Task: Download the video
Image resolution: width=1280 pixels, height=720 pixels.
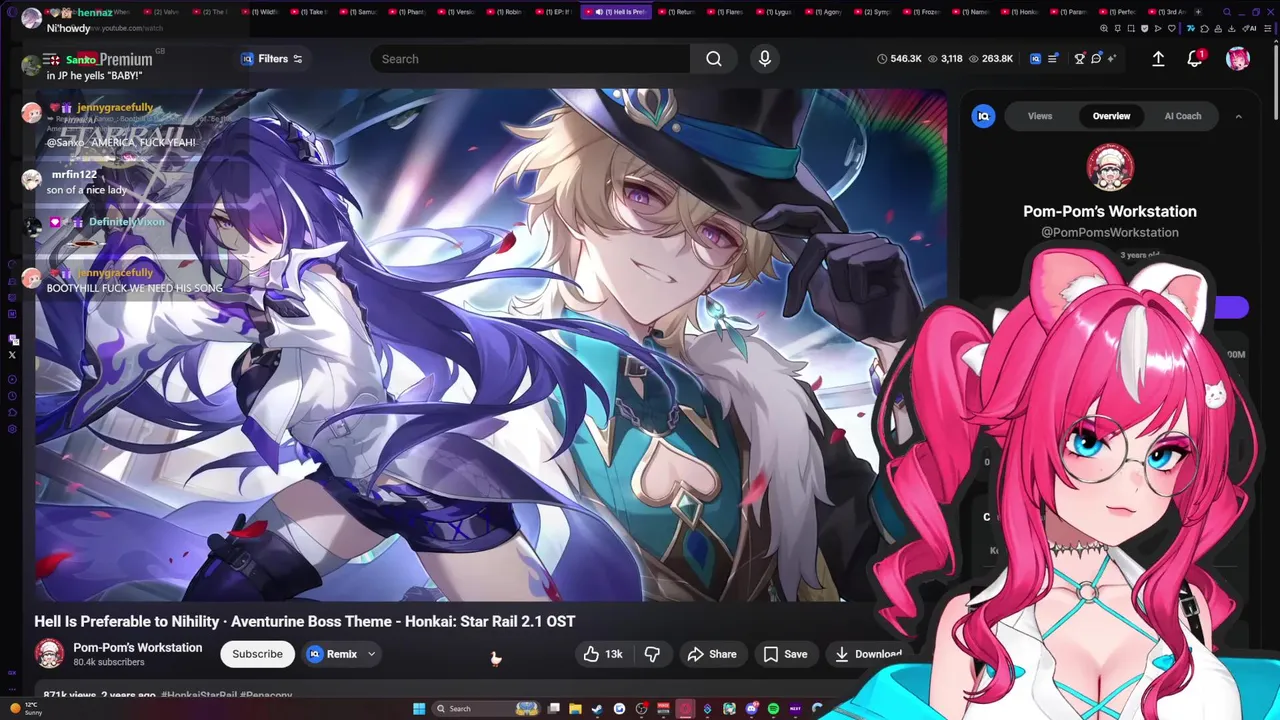Action: click(x=867, y=654)
